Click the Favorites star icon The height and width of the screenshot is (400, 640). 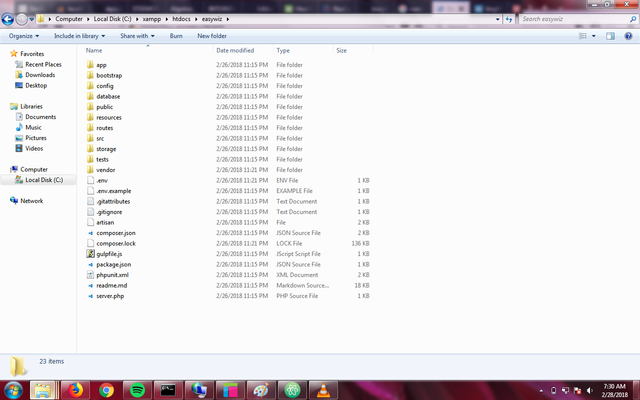(x=14, y=53)
